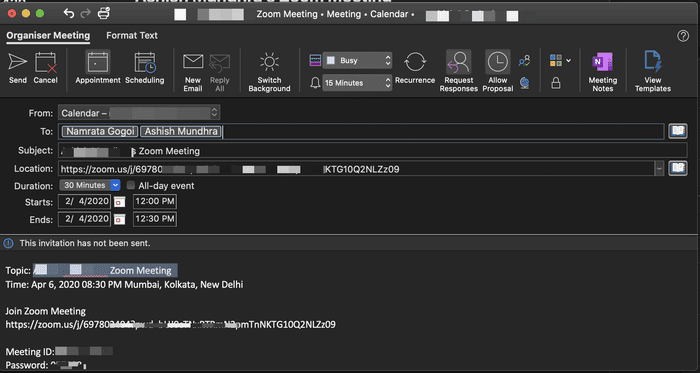Switch to Organiser Meeting tab
The image size is (700, 373).
click(x=48, y=36)
